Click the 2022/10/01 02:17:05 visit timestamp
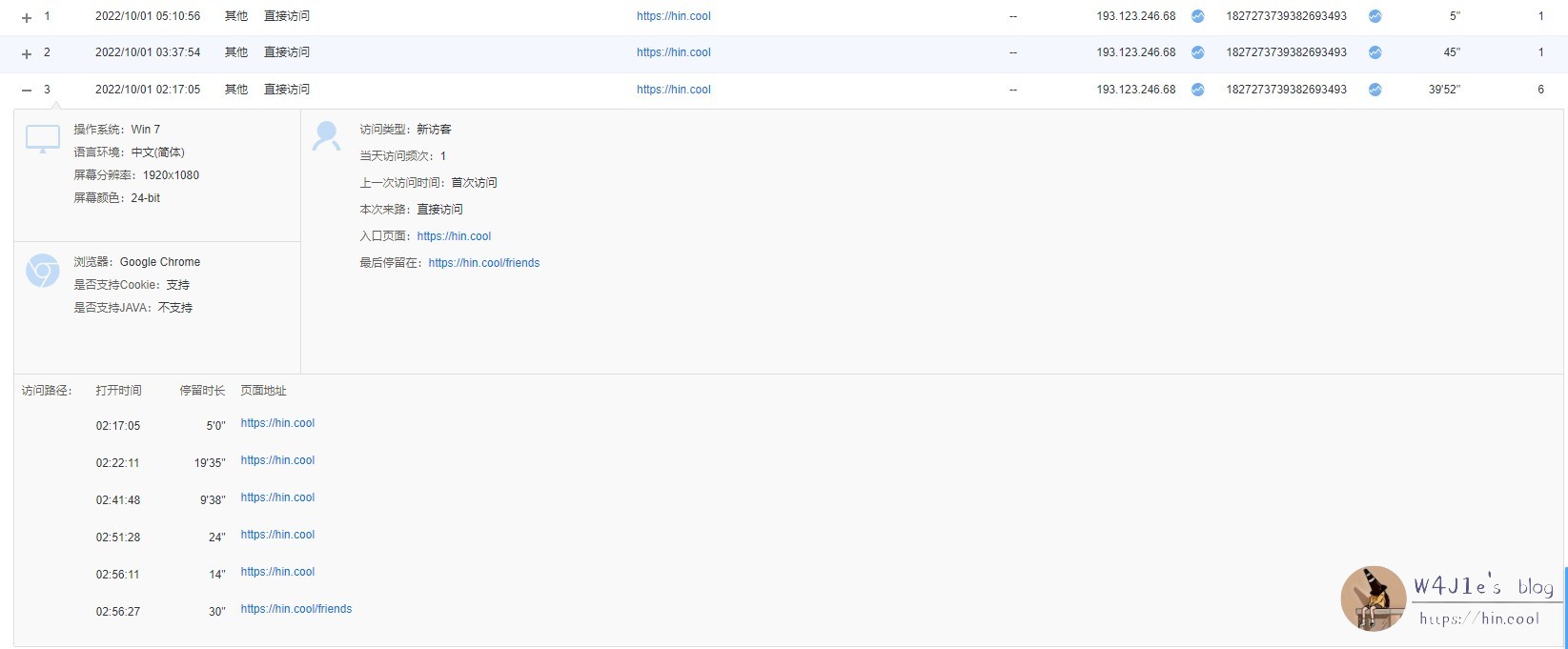 click(148, 90)
